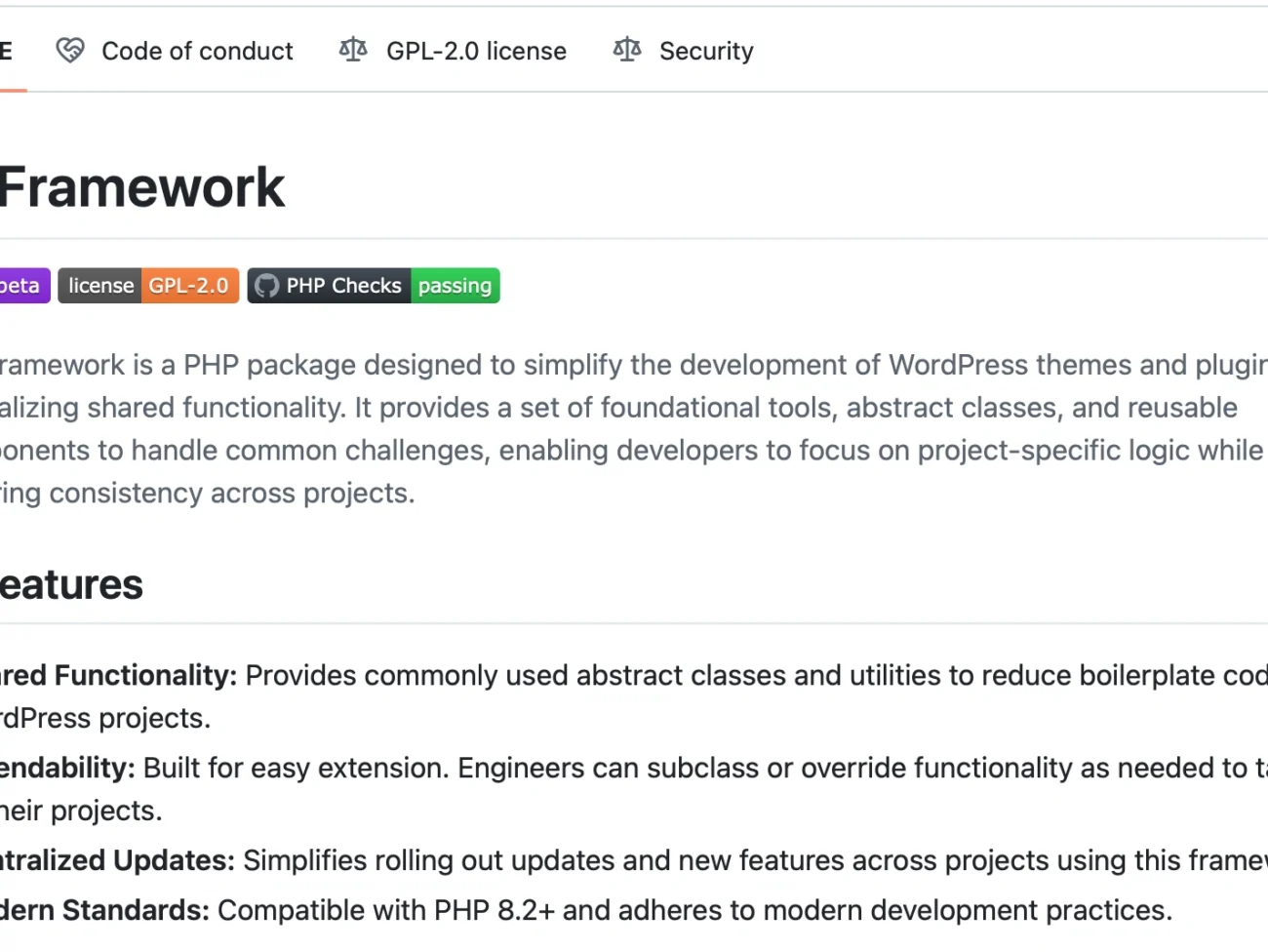Viewport: 1268px width, 952px height.
Task: Click the bold Modern Standards label
Action: pos(104,910)
